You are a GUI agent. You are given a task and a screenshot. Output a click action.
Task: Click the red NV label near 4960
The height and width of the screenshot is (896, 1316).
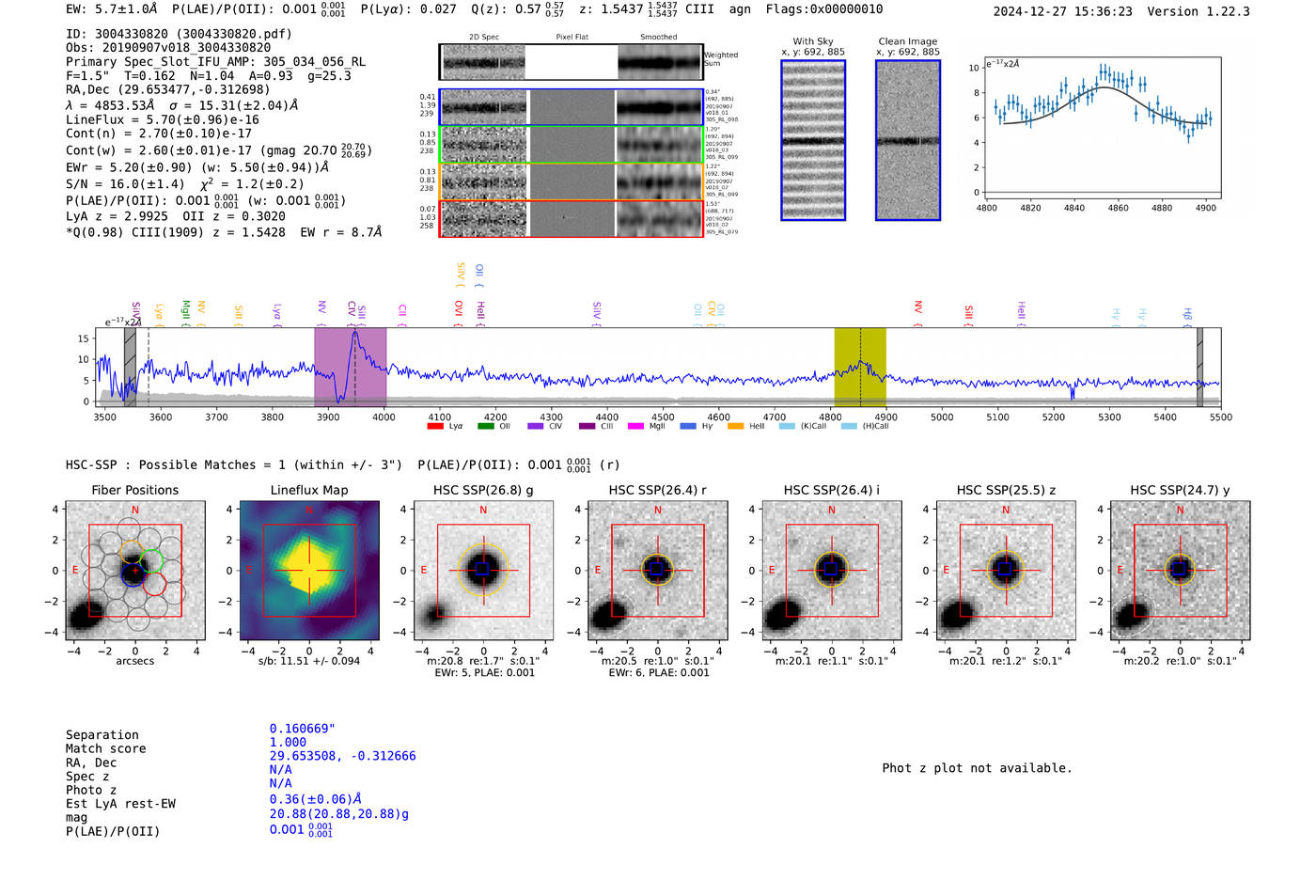click(918, 312)
